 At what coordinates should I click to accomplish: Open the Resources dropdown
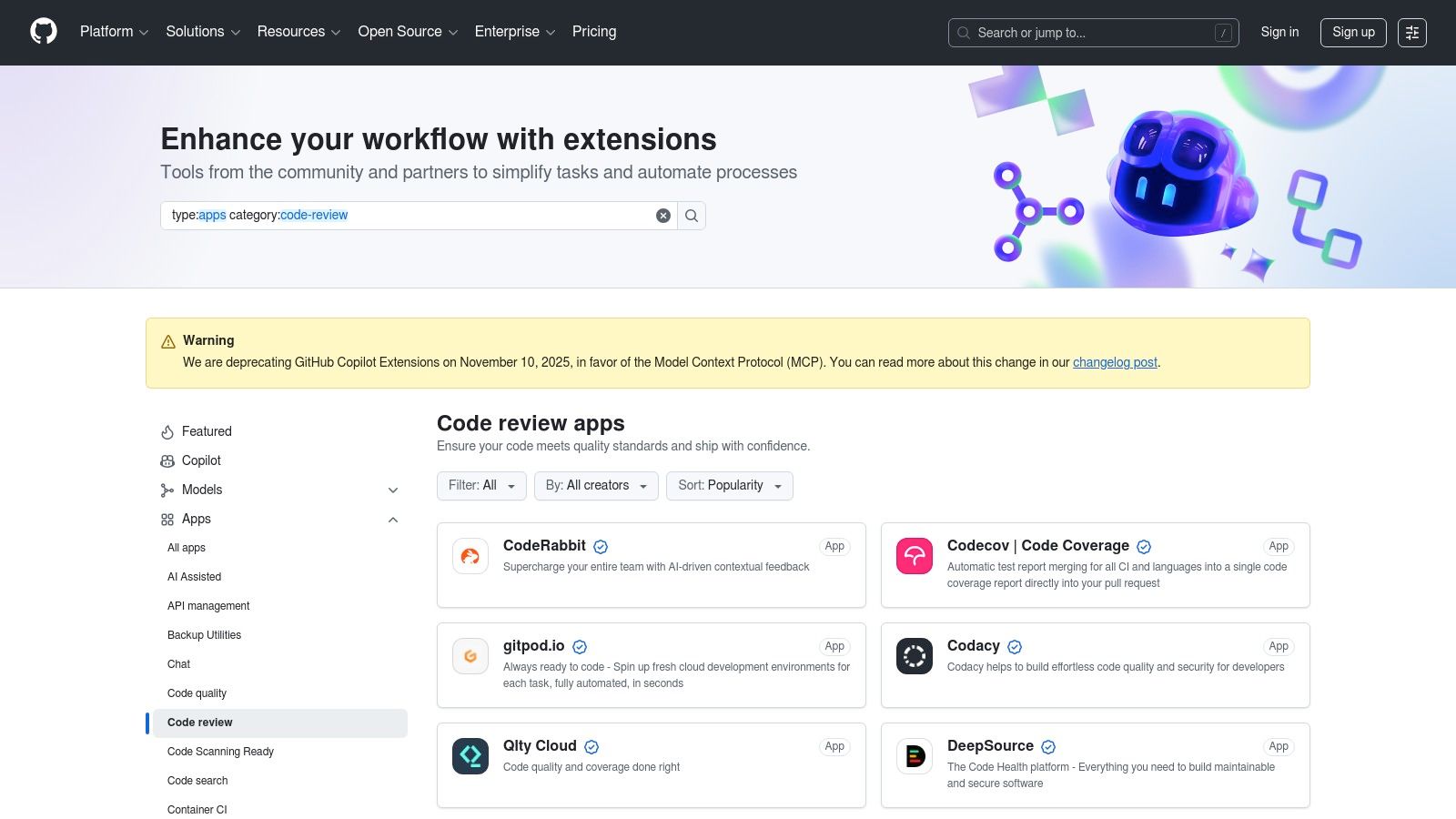click(x=298, y=32)
